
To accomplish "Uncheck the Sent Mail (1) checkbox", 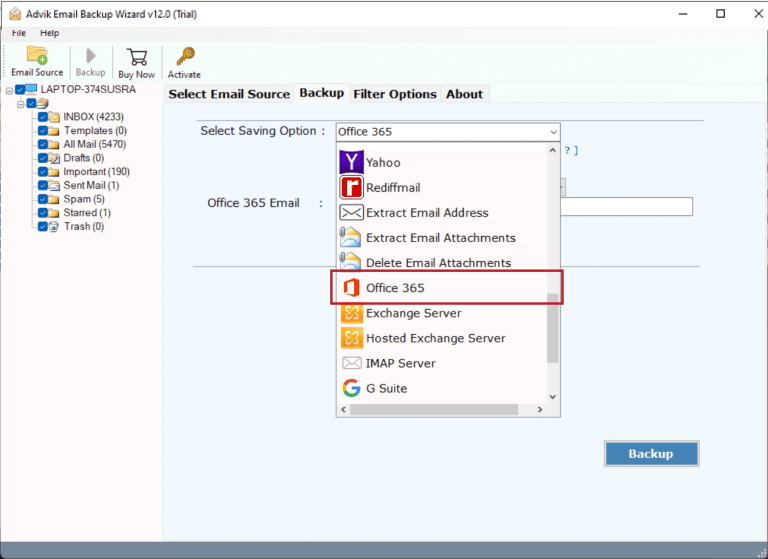I will 43,185.
